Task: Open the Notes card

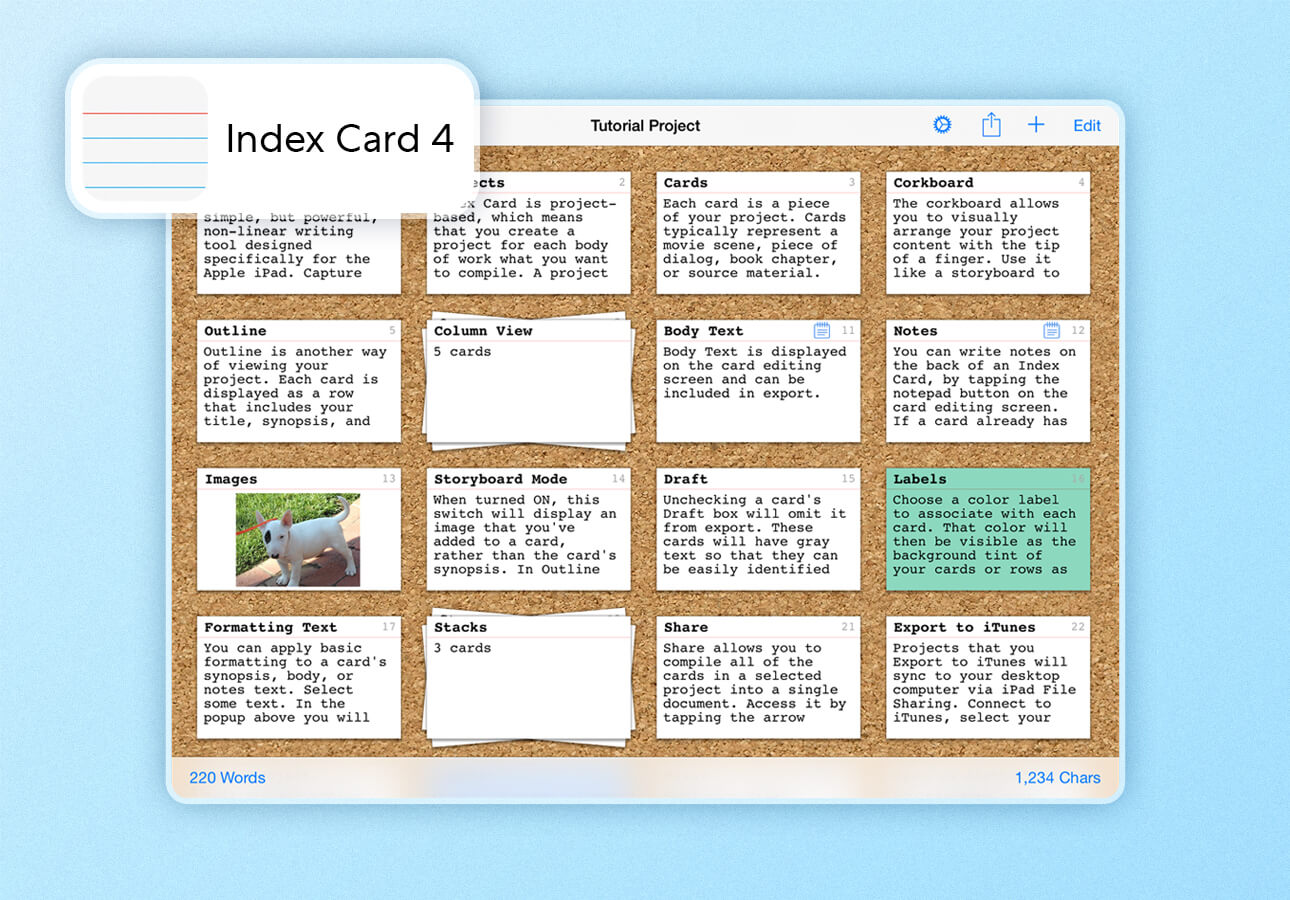Action: 988,381
